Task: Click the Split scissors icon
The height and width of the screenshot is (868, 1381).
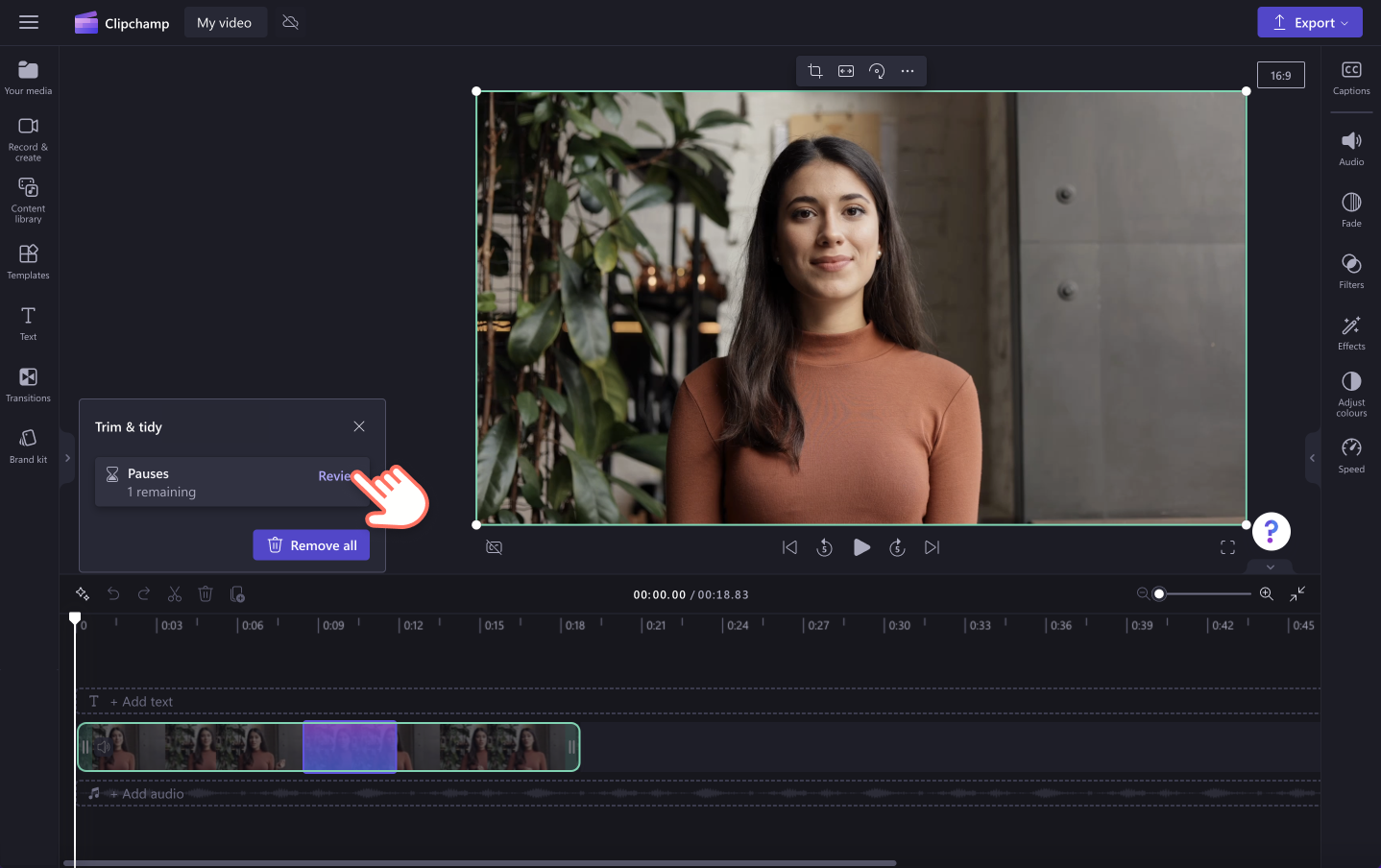Action: tap(175, 594)
